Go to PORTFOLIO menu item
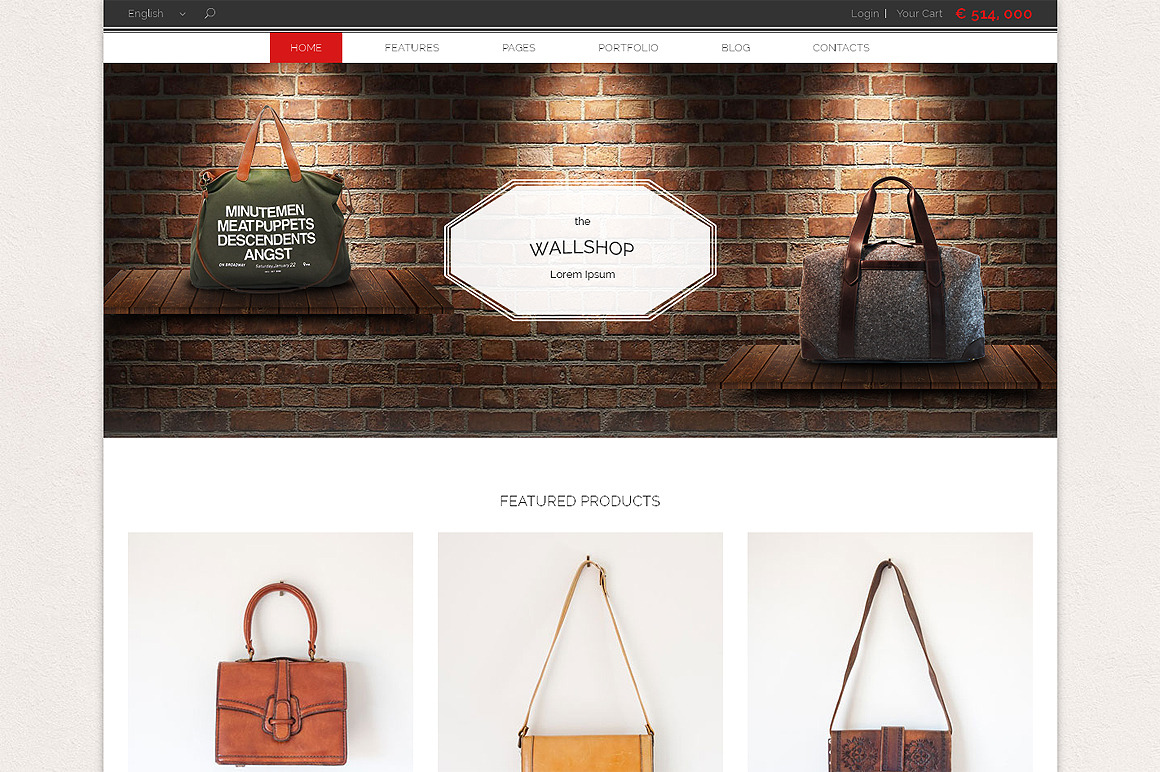The height and width of the screenshot is (772, 1160). [x=628, y=47]
